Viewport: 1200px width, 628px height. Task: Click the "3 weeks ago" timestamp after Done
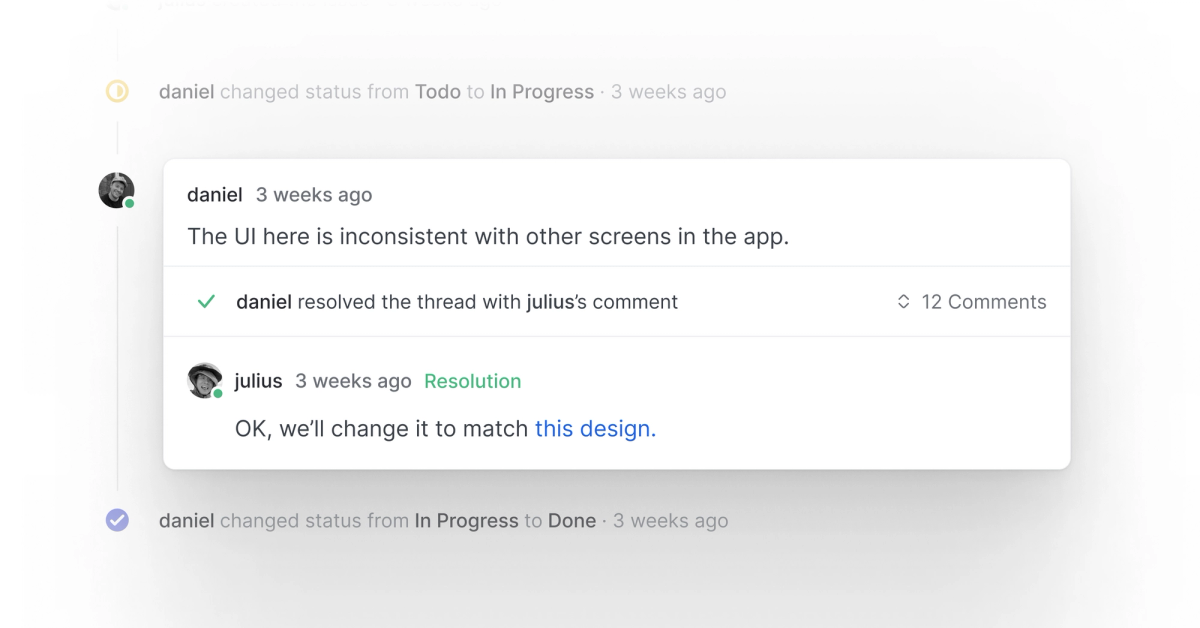(670, 520)
